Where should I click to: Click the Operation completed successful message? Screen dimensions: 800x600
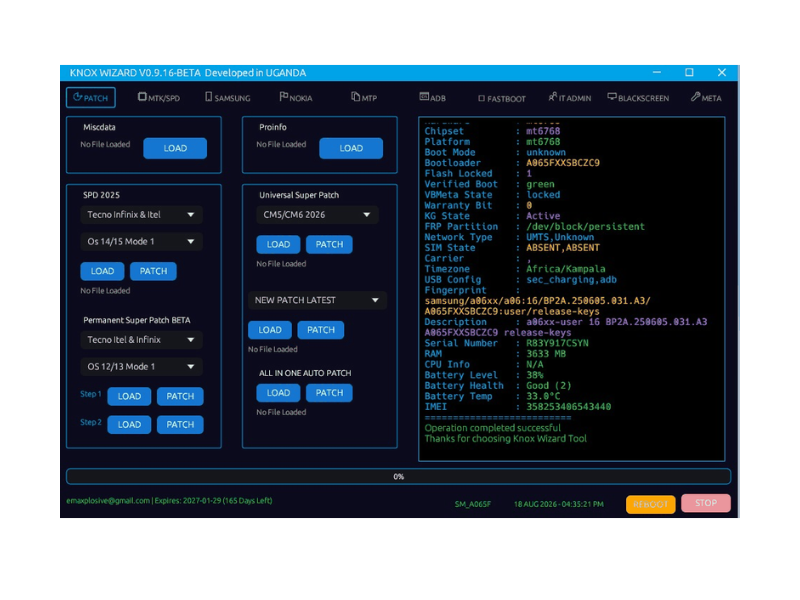492,428
